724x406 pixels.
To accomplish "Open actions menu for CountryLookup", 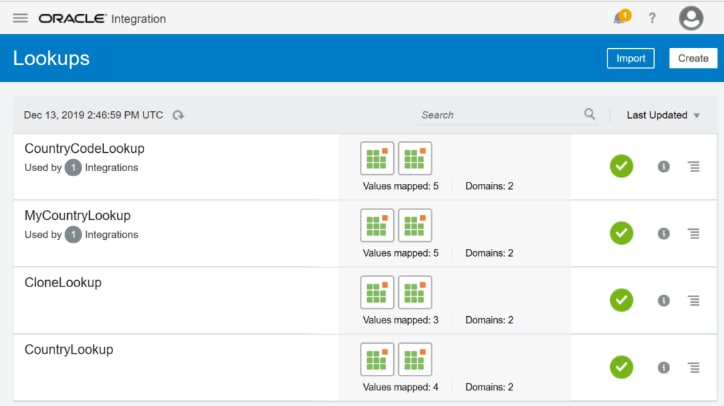I will point(694,367).
